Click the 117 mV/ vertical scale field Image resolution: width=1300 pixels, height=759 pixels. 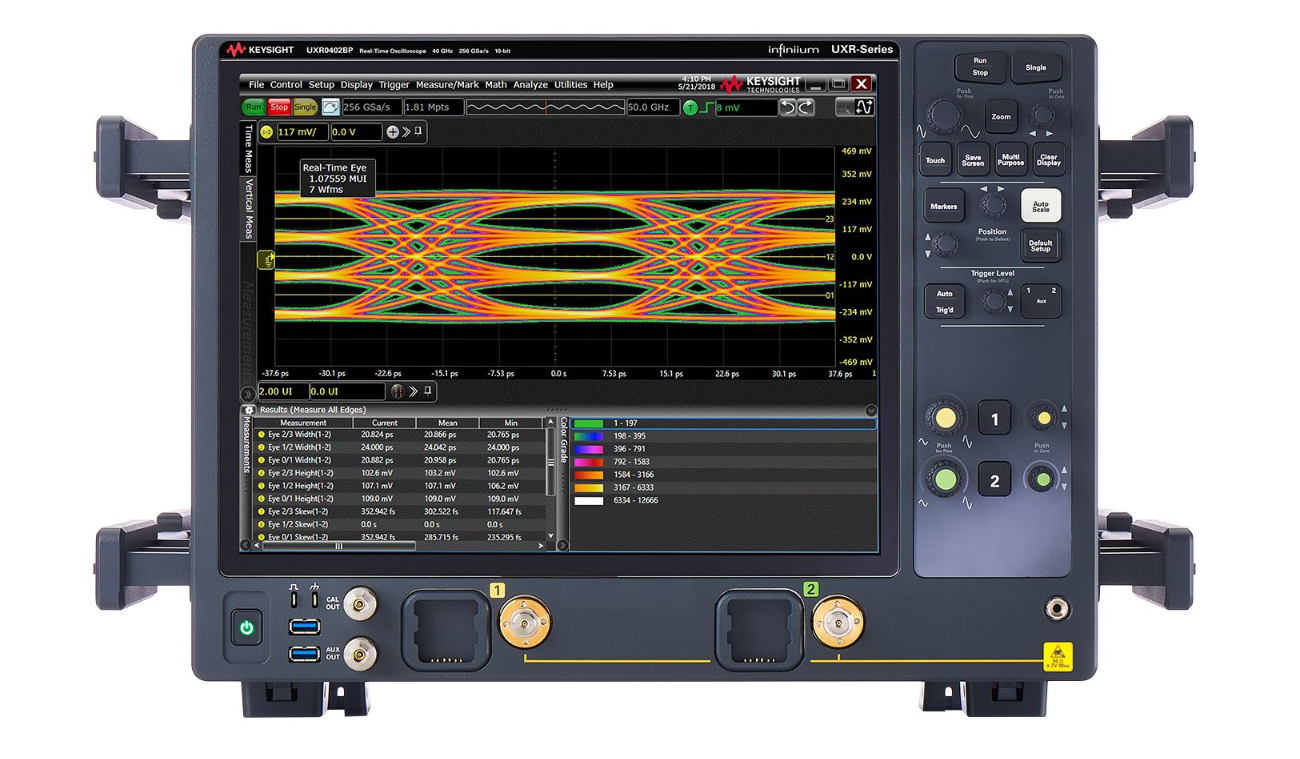(x=302, y=132)
